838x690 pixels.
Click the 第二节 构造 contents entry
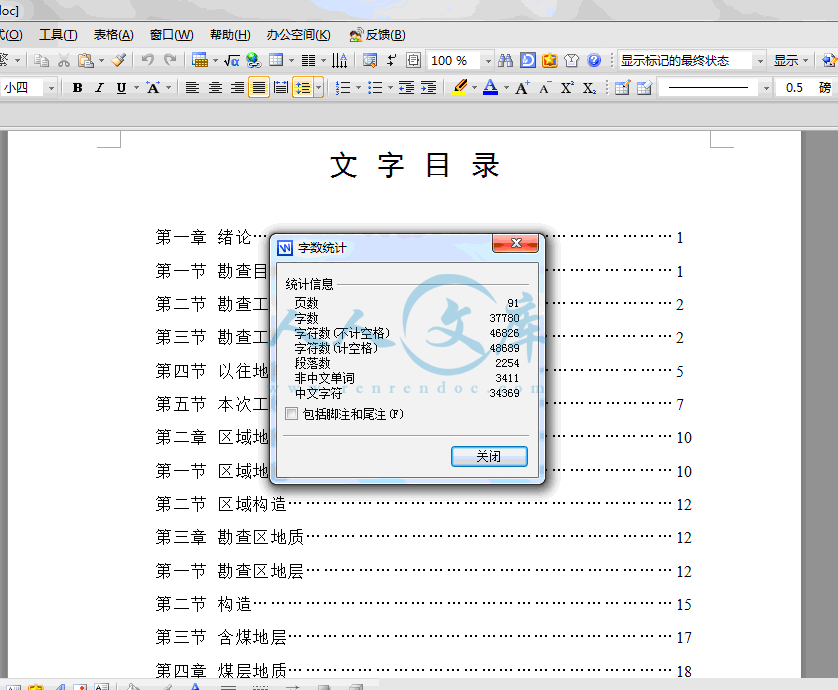pyautogui.click(x=423, y=604)
